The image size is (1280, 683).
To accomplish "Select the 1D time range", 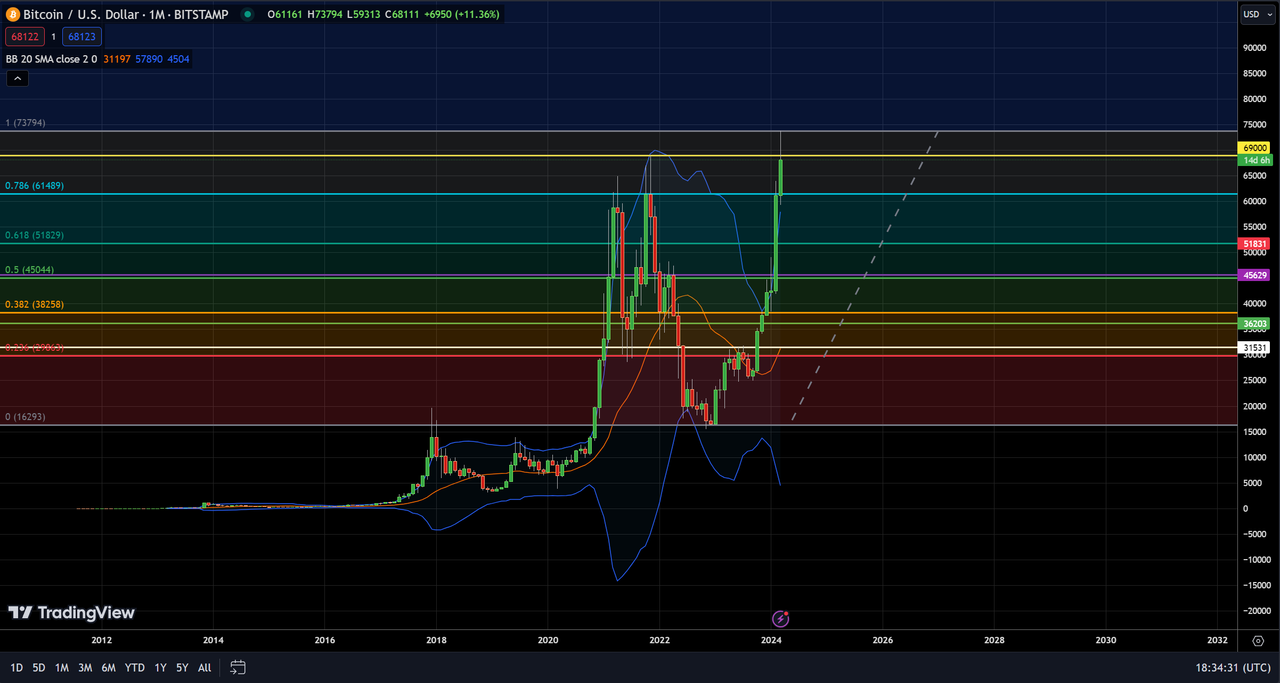I will (17, 667).
